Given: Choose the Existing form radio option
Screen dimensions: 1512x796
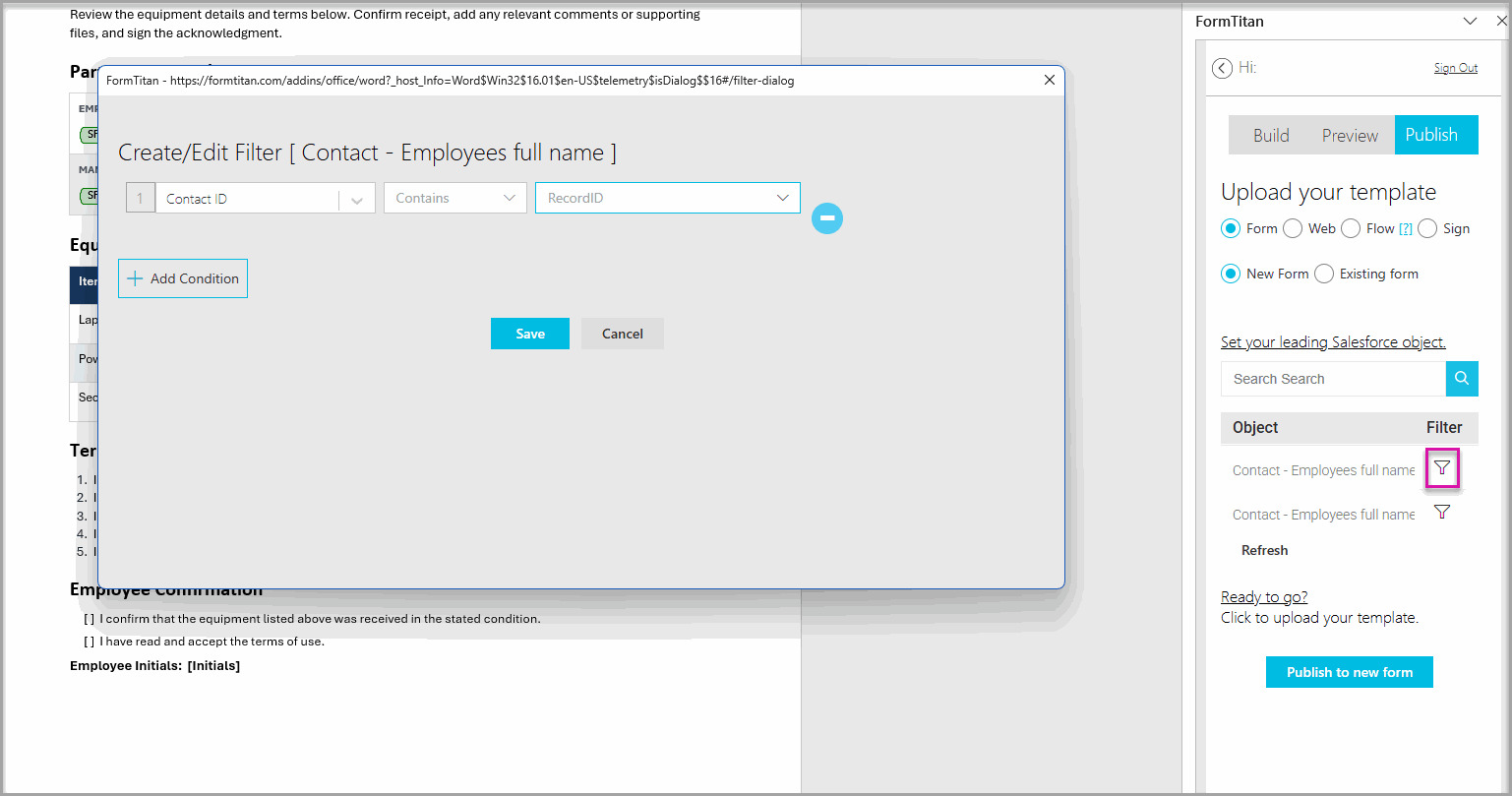Looking at the screenshot, I should pyautogui.click(x=1324, y=274).
